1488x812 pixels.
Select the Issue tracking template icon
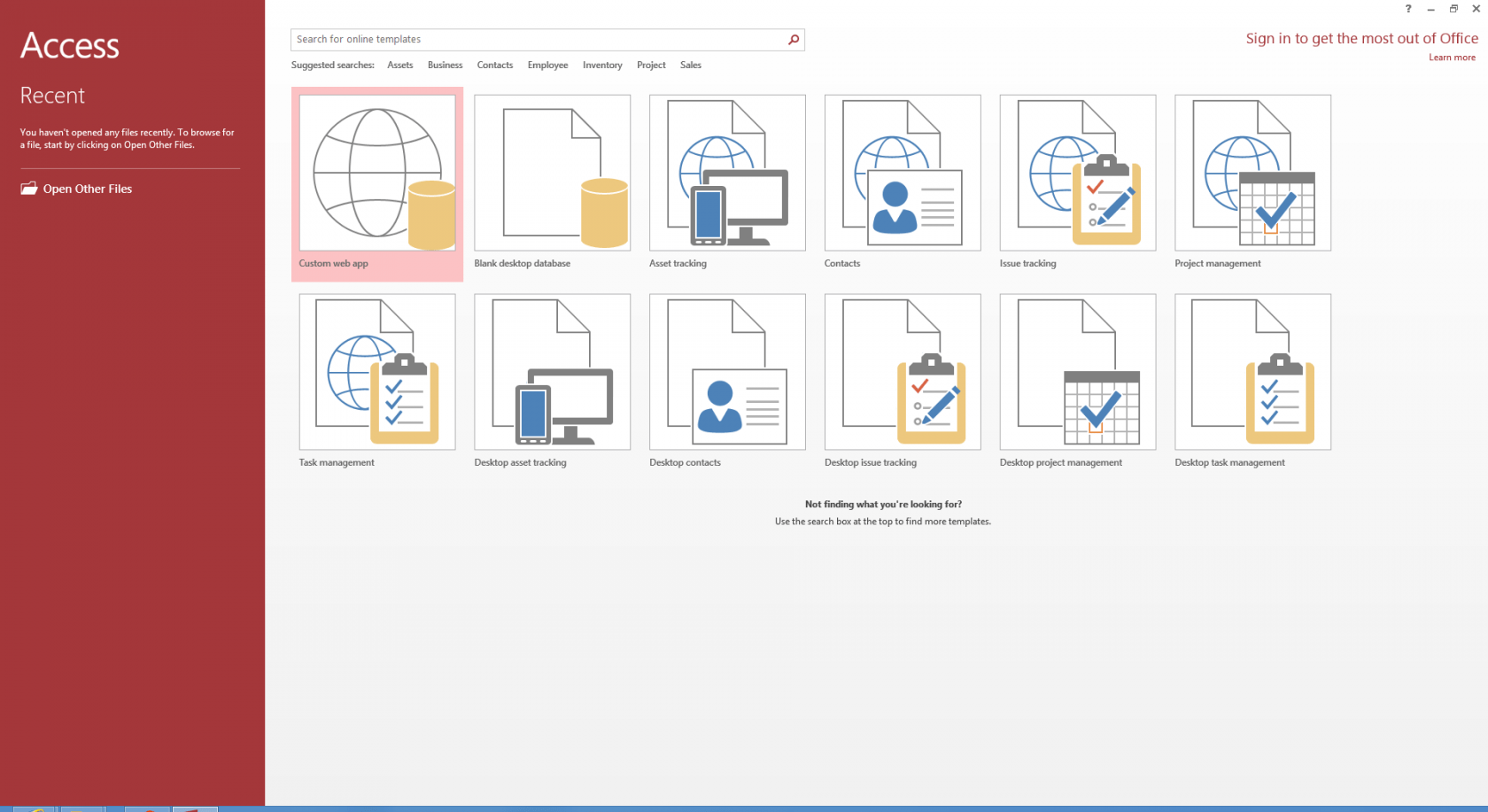click(1078, 173)
